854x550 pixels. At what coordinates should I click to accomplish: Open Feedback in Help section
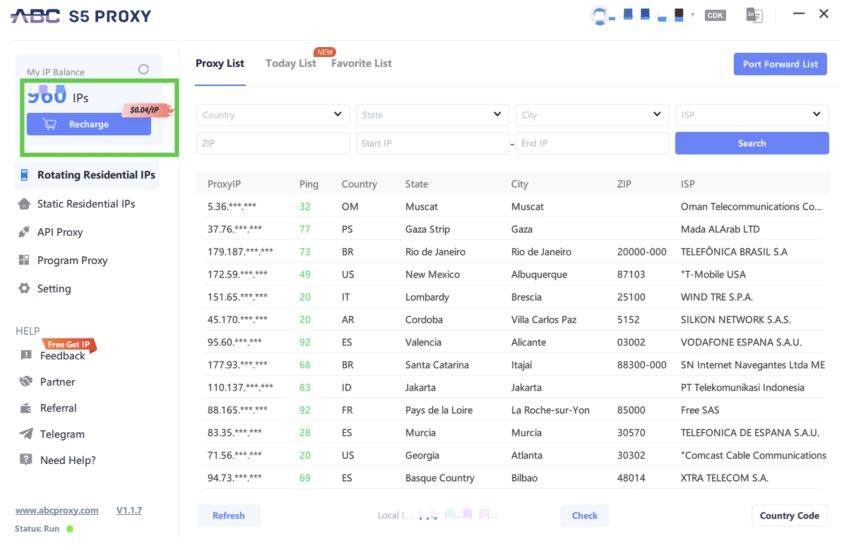tap(63, 356)
